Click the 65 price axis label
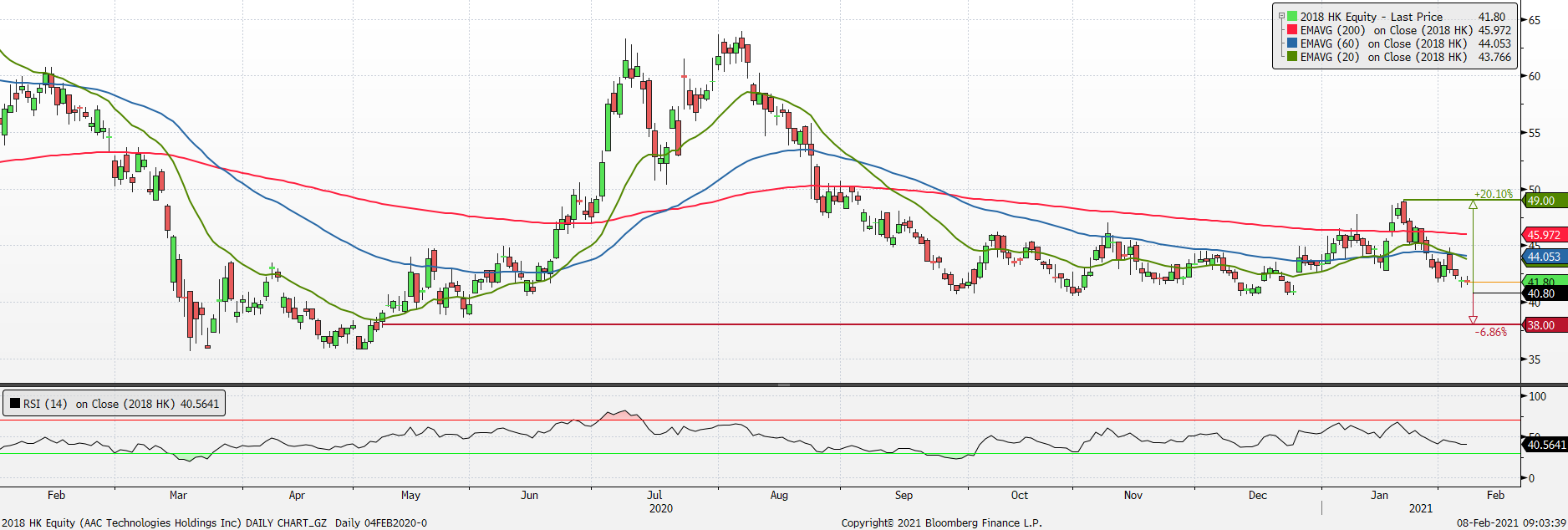The width and height of the screenshot is (1568, 530). click(1535, 20)
